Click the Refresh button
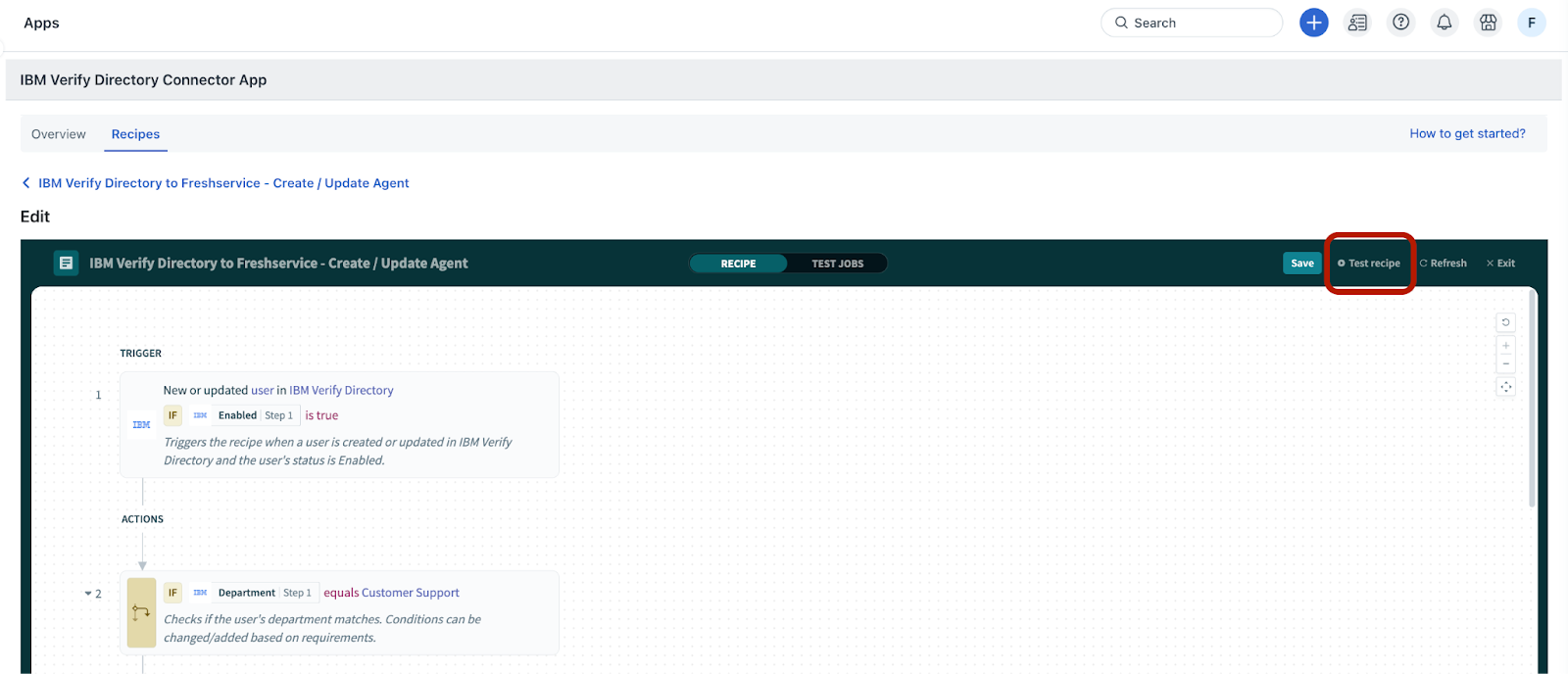This screenshot has height=674, width=1568. pyautogui.click(x=1444, y=264)
